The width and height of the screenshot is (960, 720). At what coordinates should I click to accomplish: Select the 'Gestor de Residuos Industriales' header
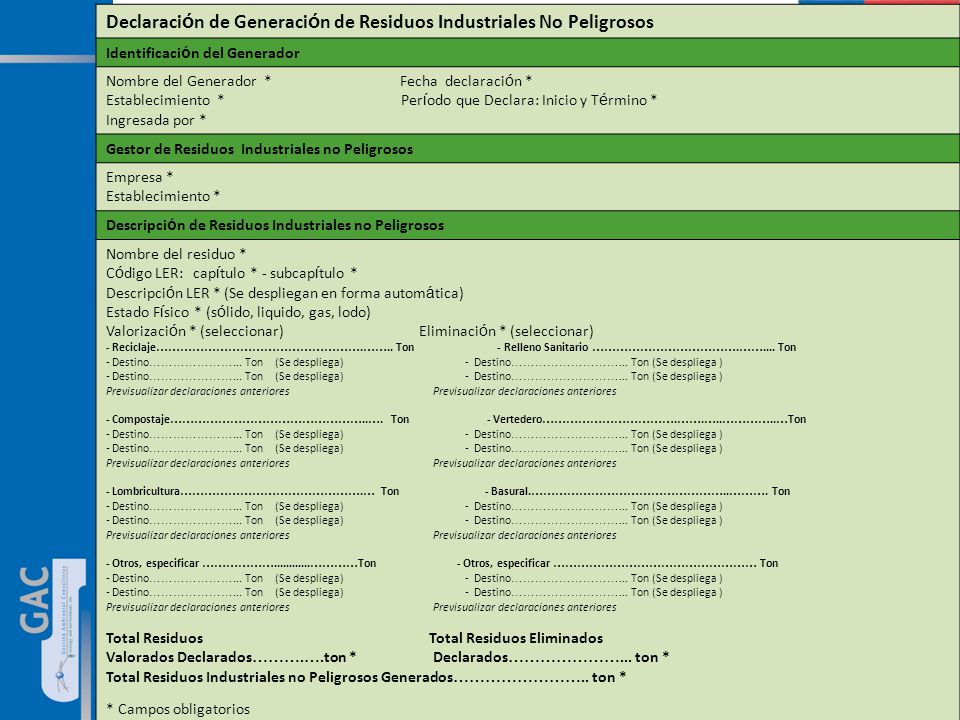[528, 149]
